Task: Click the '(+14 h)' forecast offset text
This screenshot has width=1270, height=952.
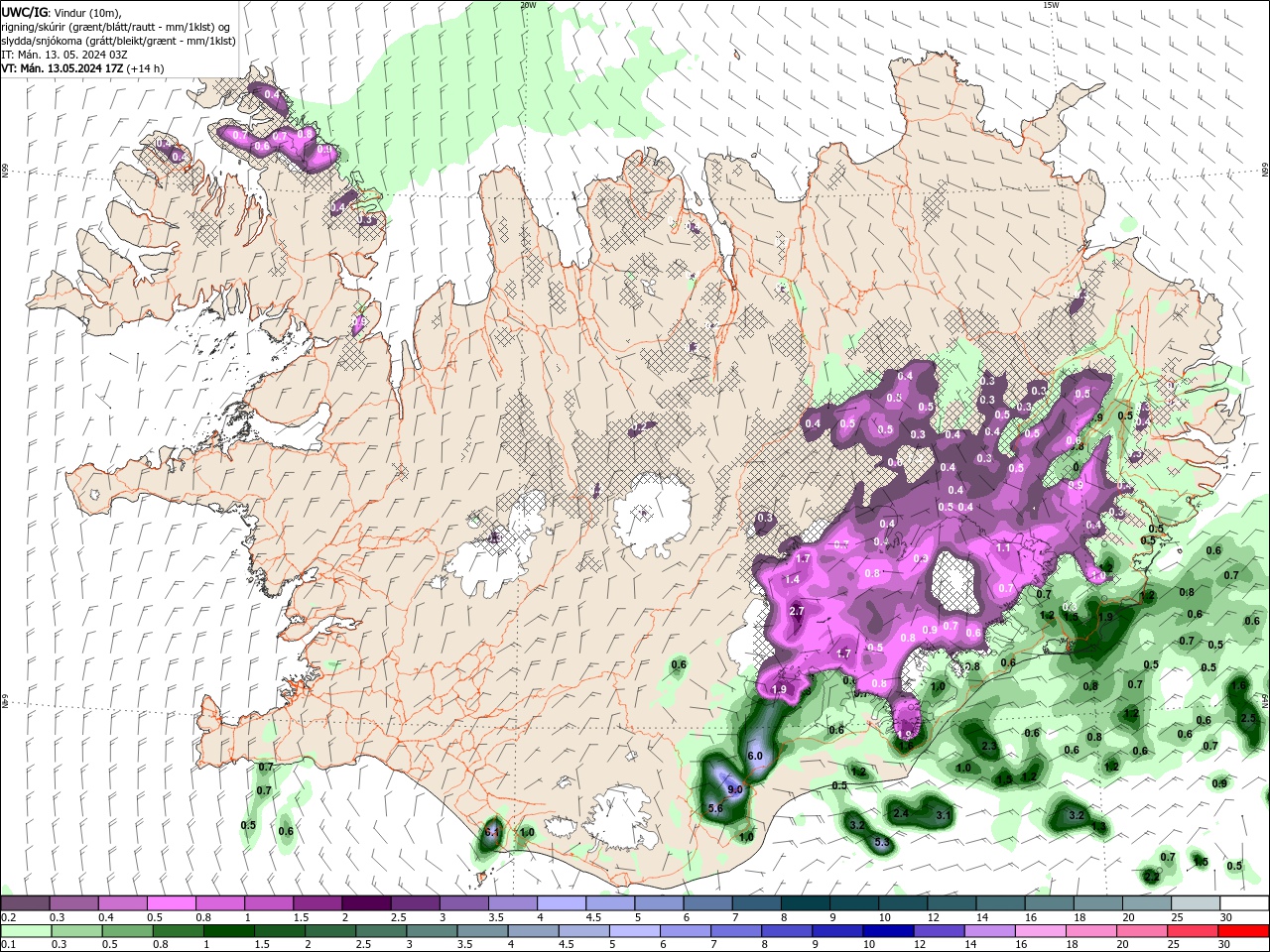Action: coord(146,68)
